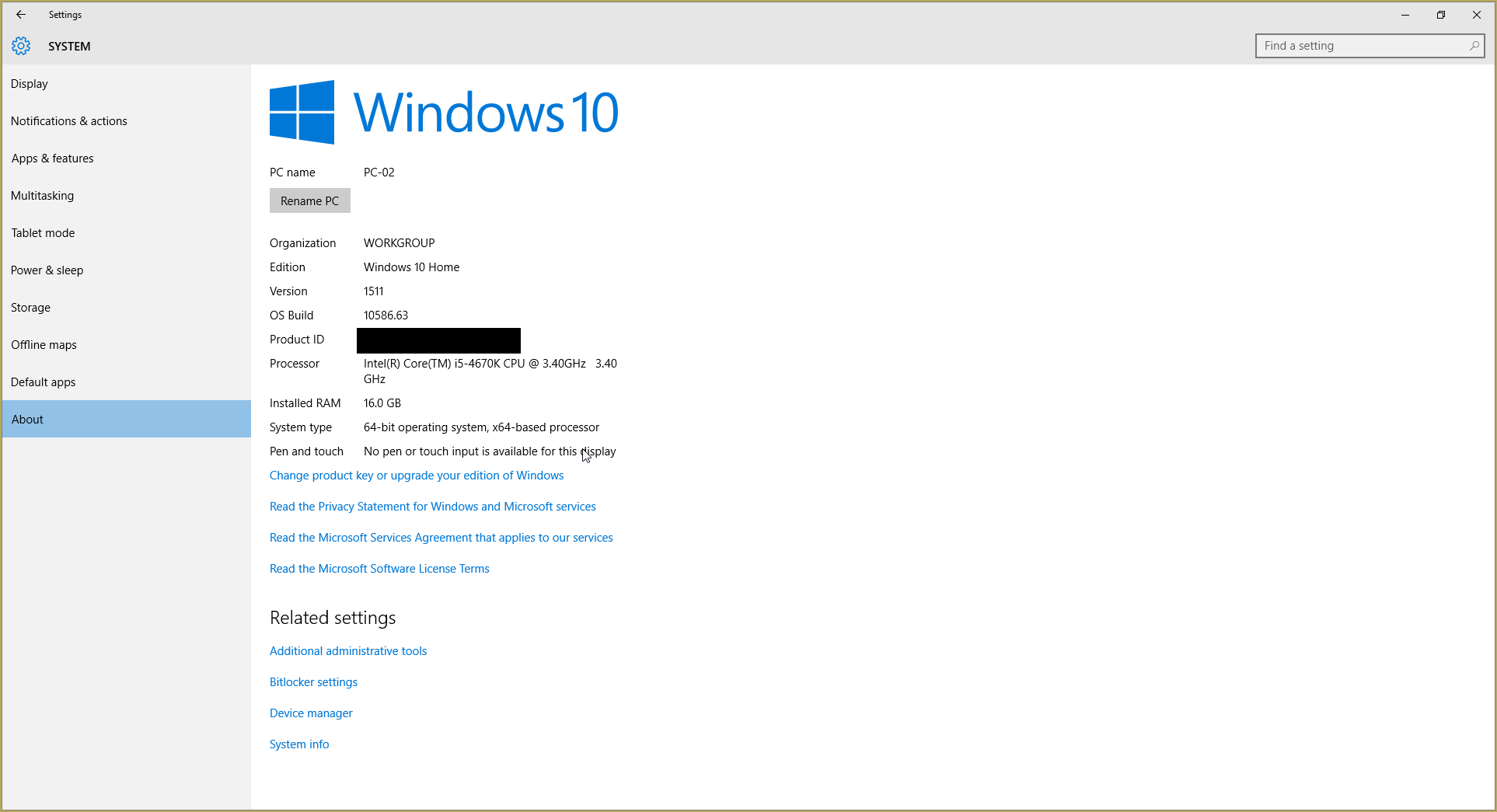Click the Windows 10 logo graphic
The image size is (1497, 812).
(302, 111)
